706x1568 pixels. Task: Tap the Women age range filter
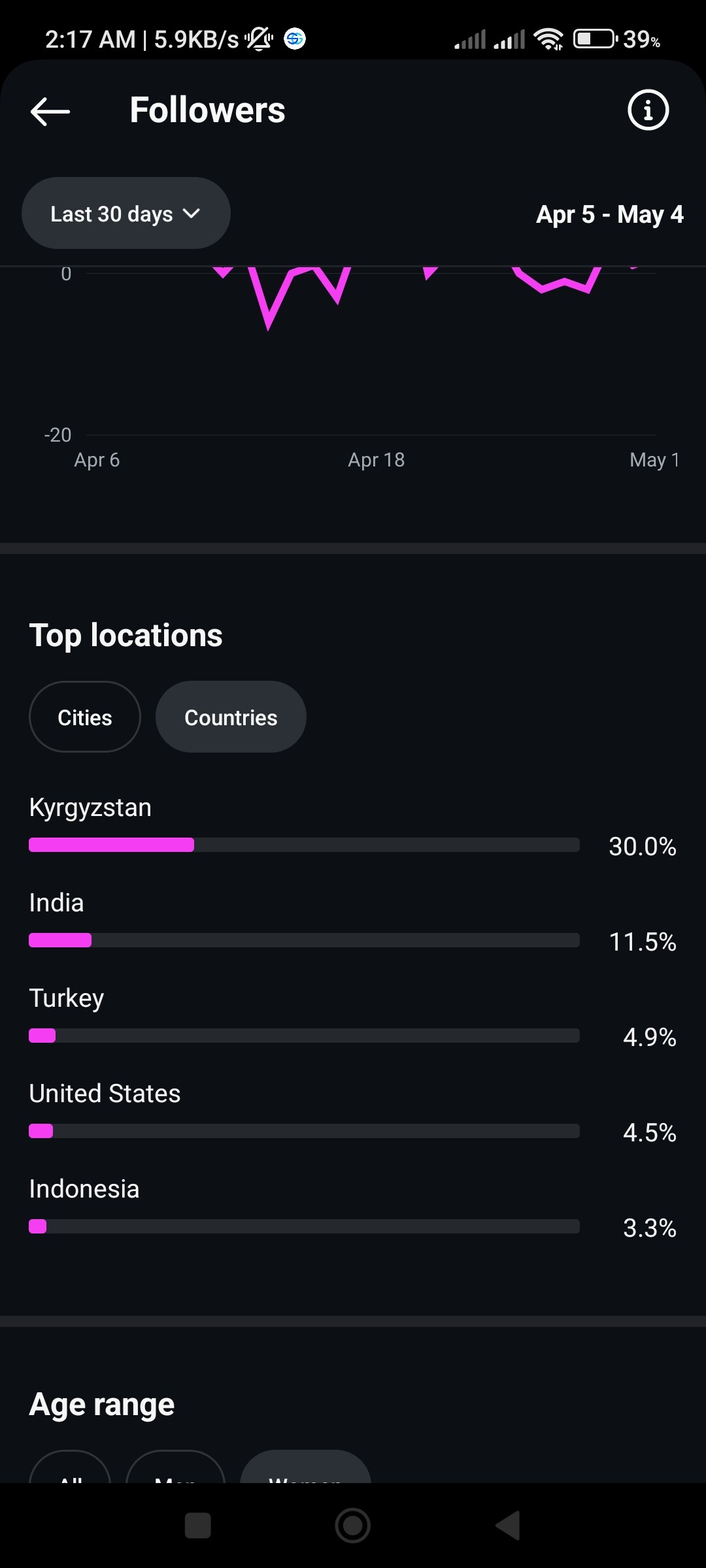tap(305, 1470)
